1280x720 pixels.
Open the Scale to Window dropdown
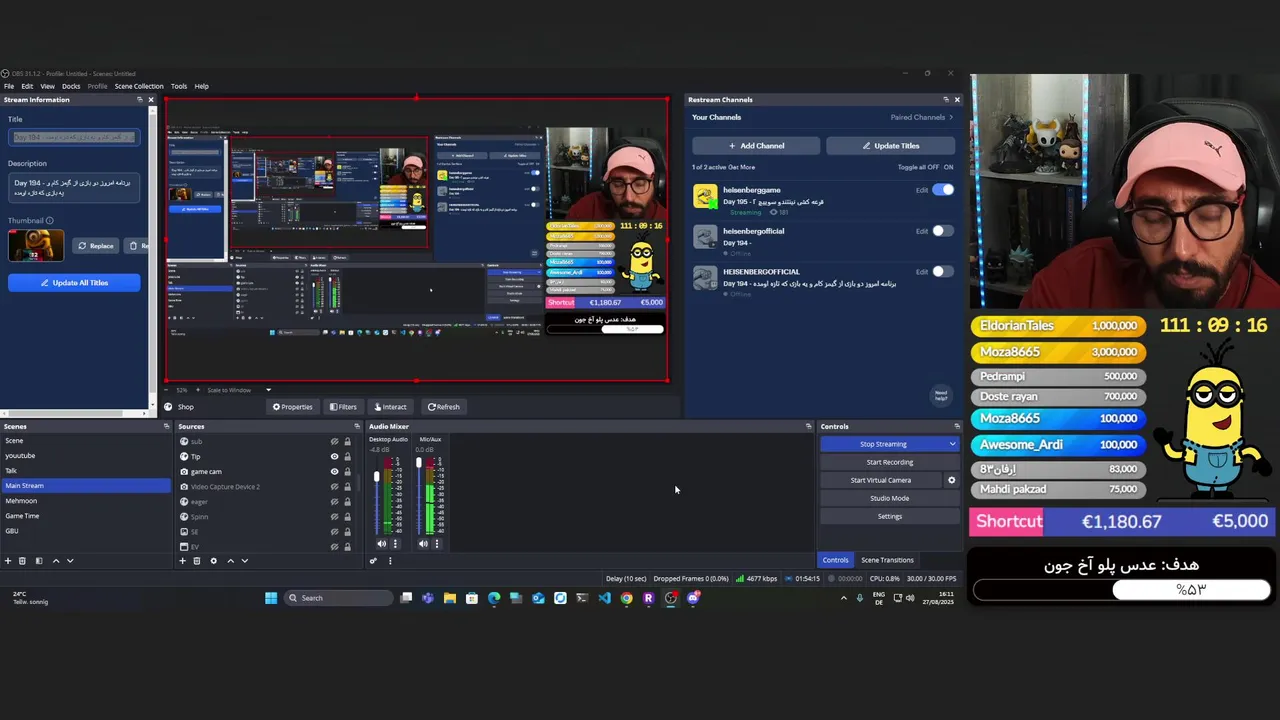239,390
